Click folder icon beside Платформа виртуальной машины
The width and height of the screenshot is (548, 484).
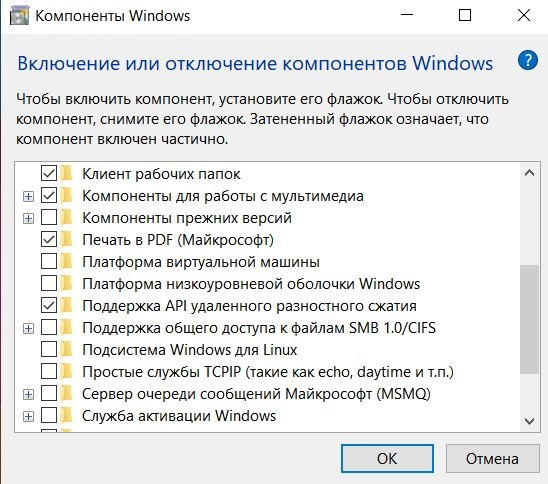66,261
